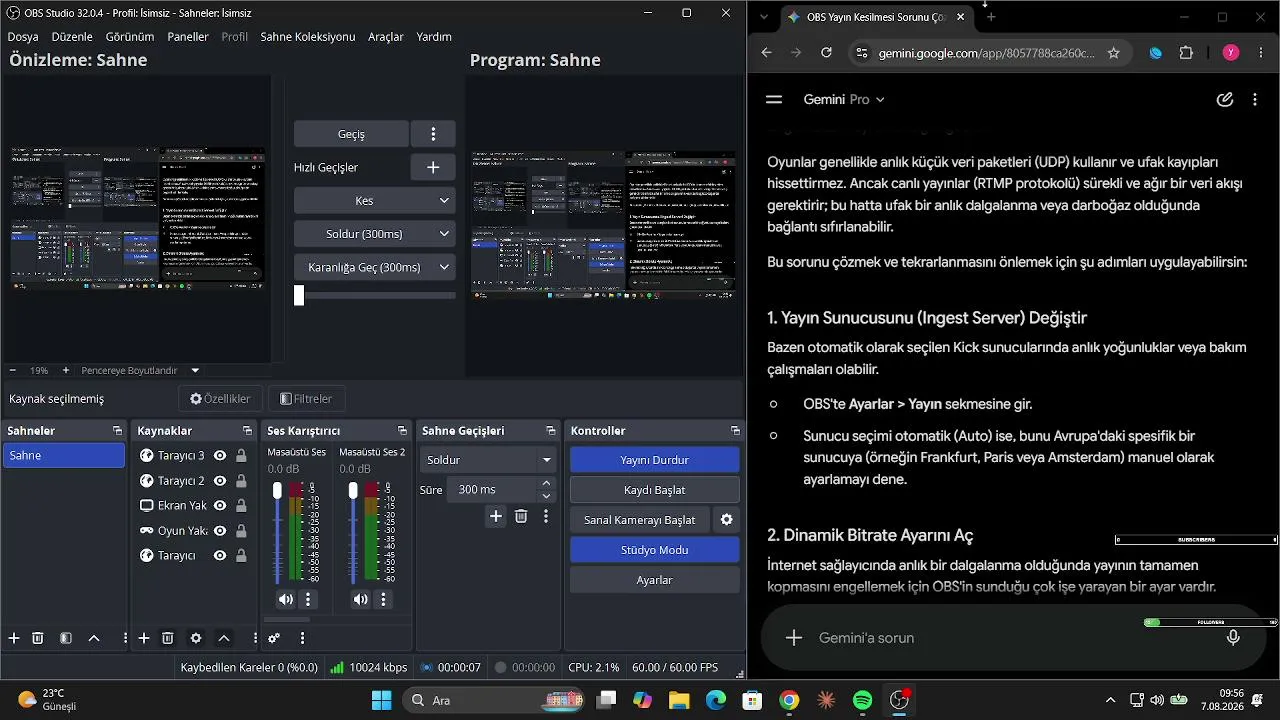Show hidden system tray icons
The image size is (1280, 720).
click(x=1110, y=701)
